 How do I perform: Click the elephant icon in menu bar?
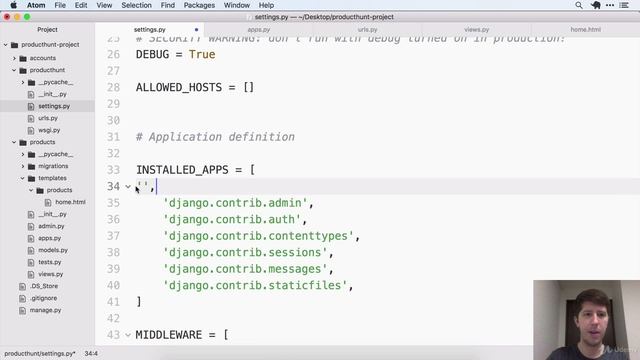[596, 5]
